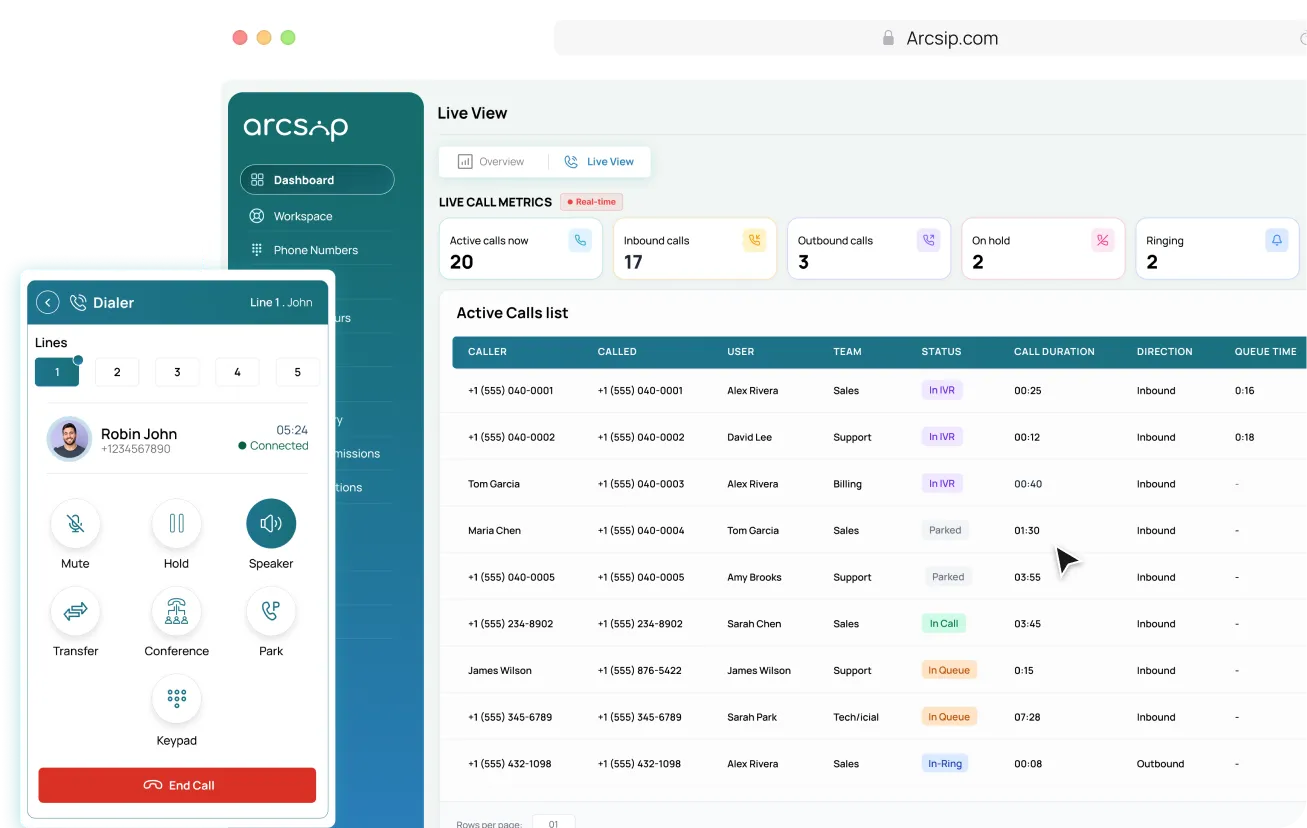This screenshot has width=1307, height=828.
Task: Start a Conference from the Dialer
Action: [176, 611]
